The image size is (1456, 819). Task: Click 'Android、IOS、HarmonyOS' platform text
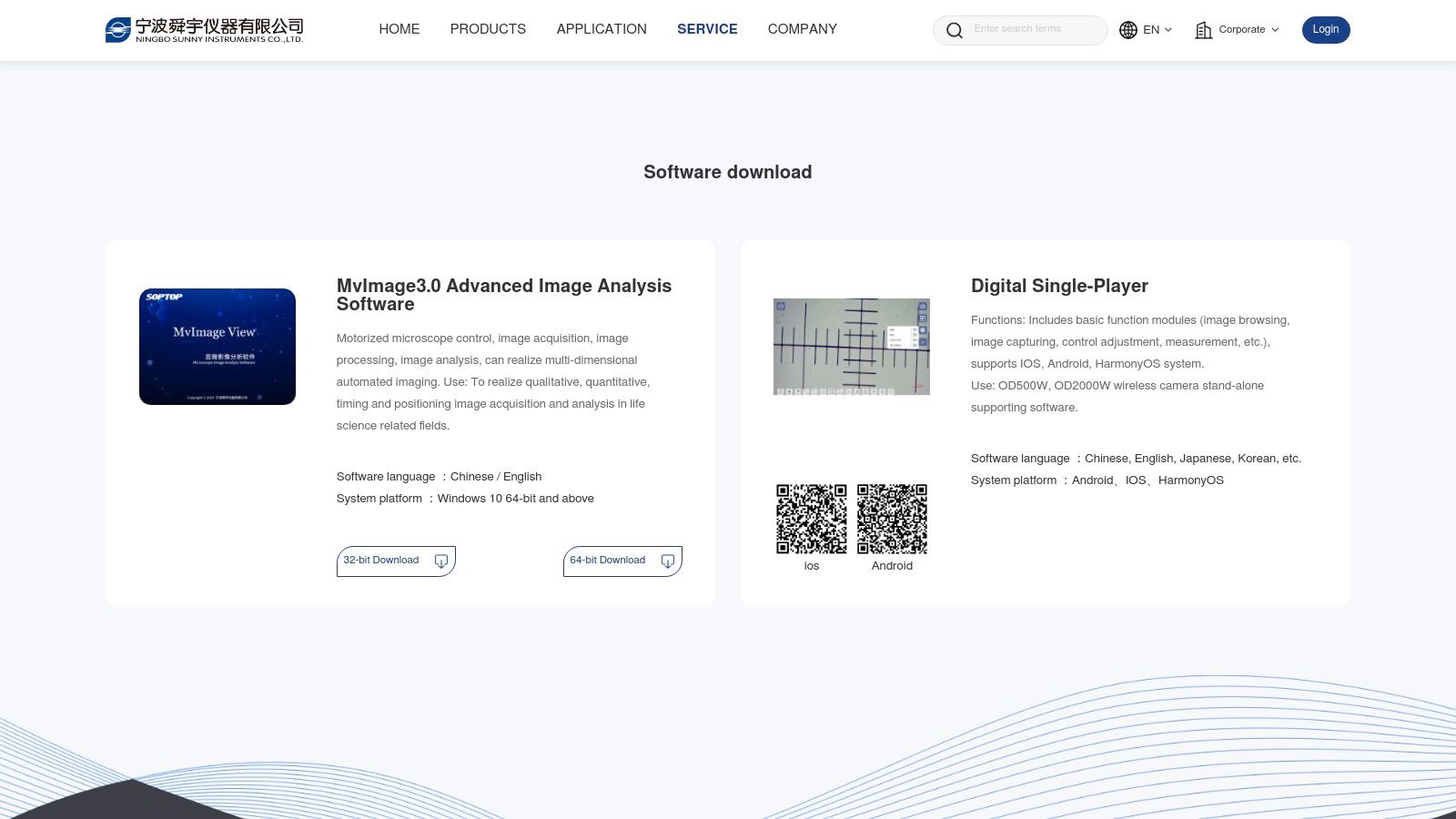pyautogui.click(x=1148, y=480)
